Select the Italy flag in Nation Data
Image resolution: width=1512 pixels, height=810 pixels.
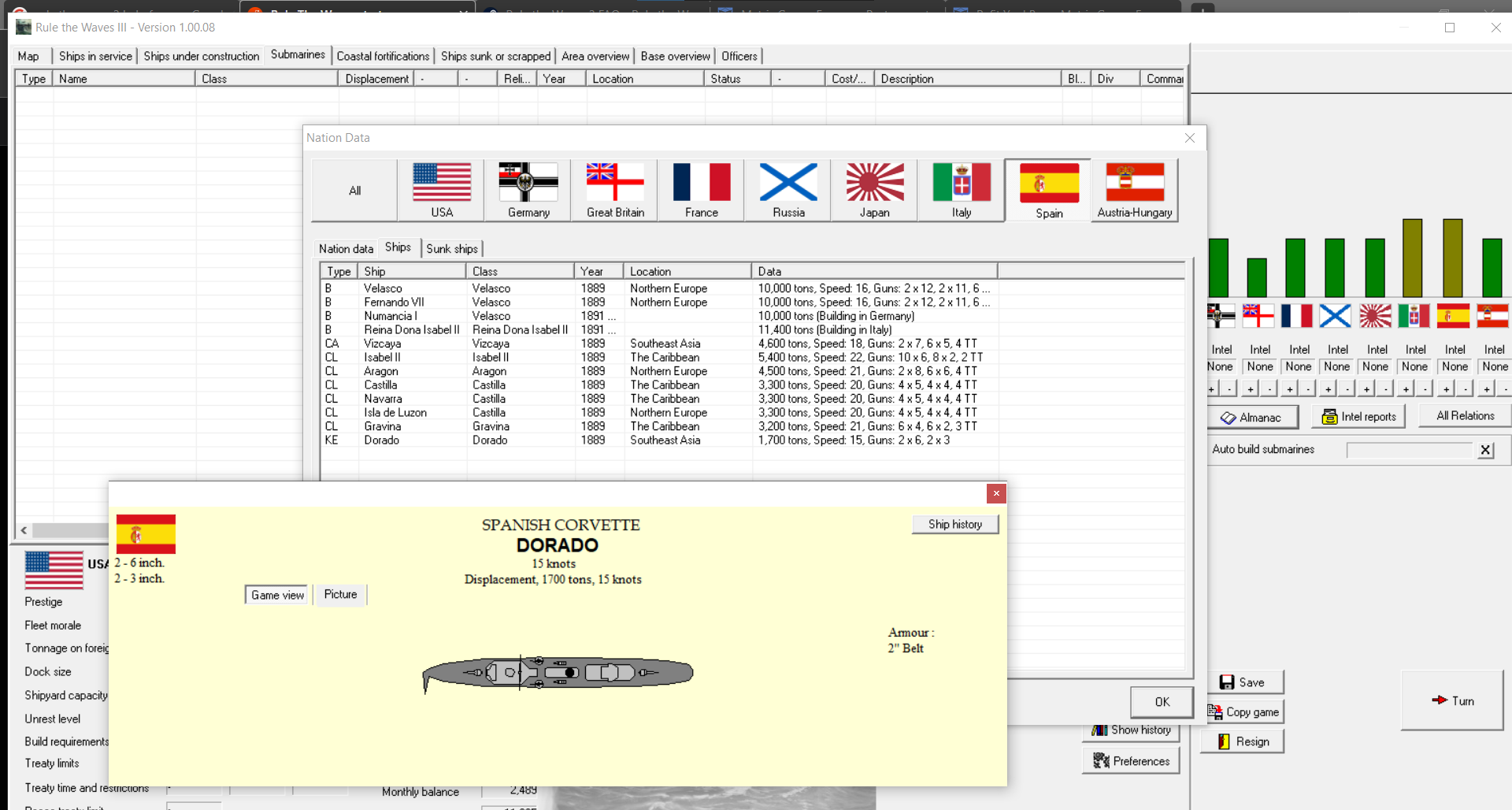(962, 190)
